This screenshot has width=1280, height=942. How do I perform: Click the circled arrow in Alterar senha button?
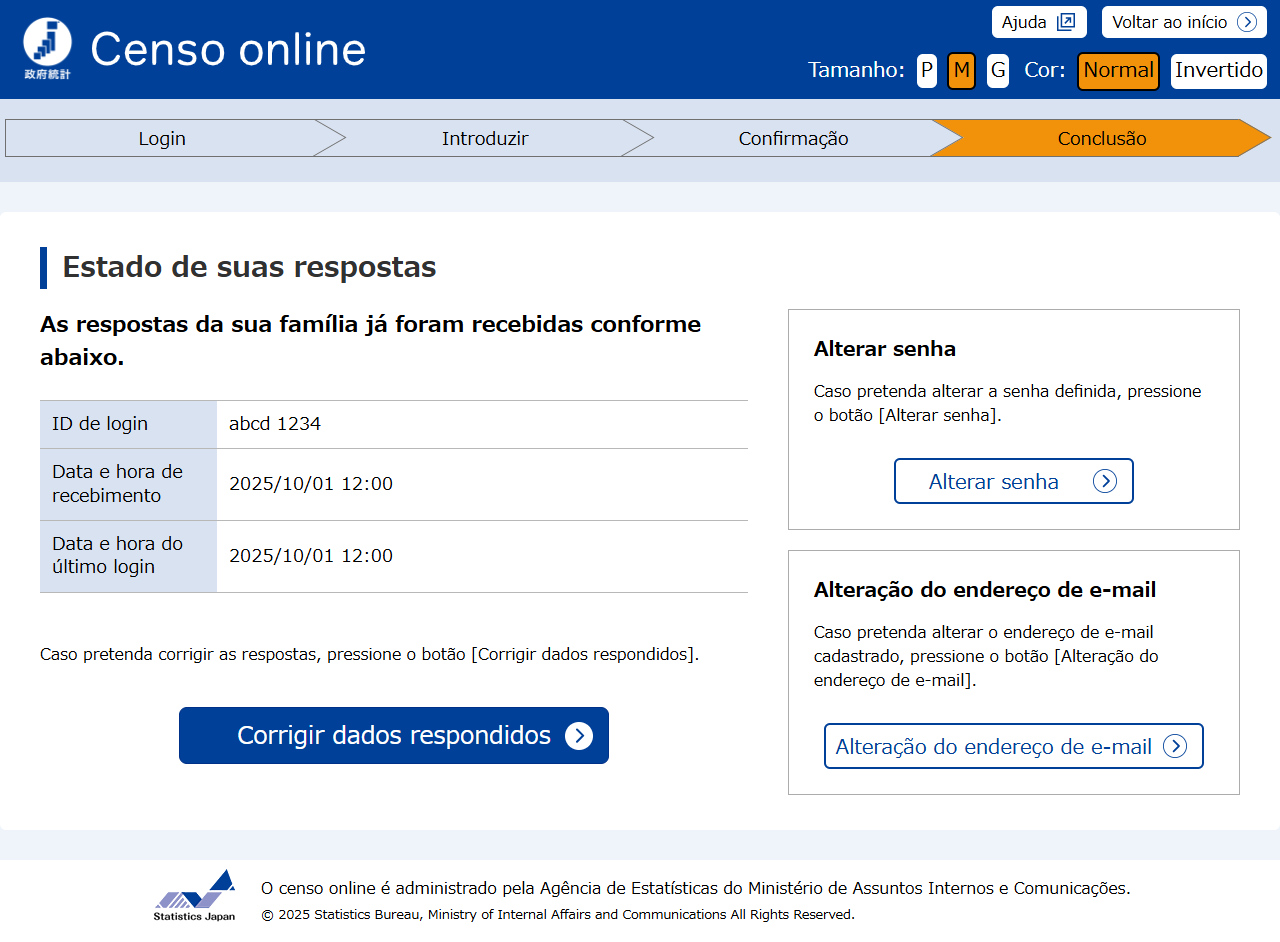(1104, 481)
